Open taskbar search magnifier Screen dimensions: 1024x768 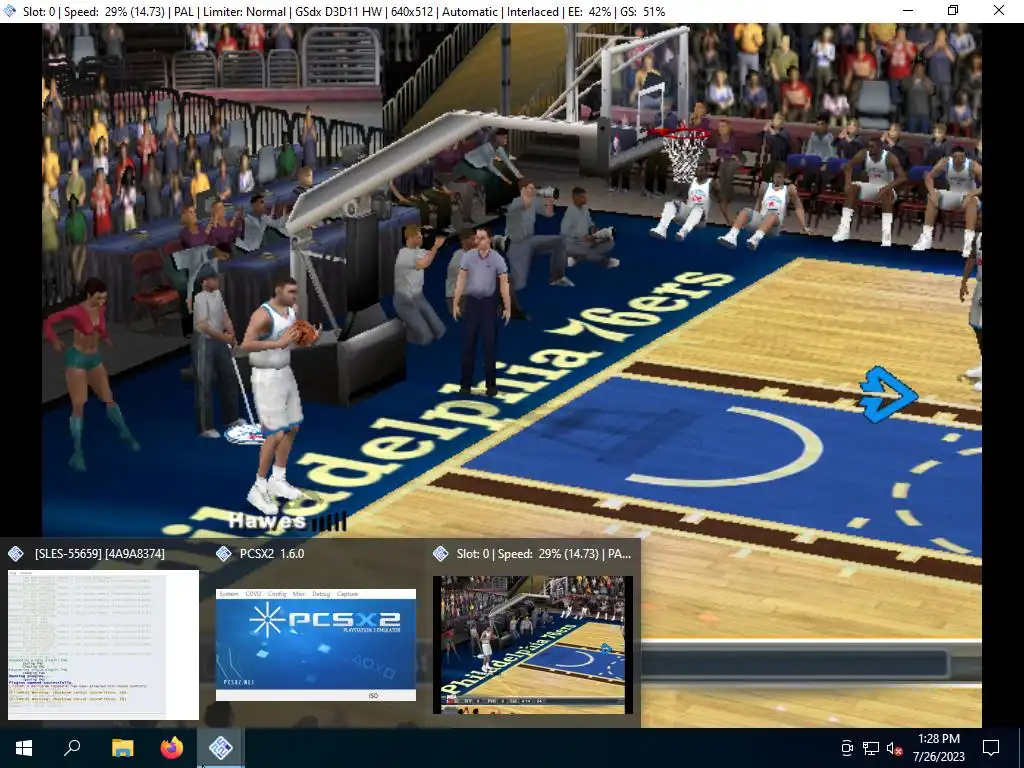[x=72, y=748]
